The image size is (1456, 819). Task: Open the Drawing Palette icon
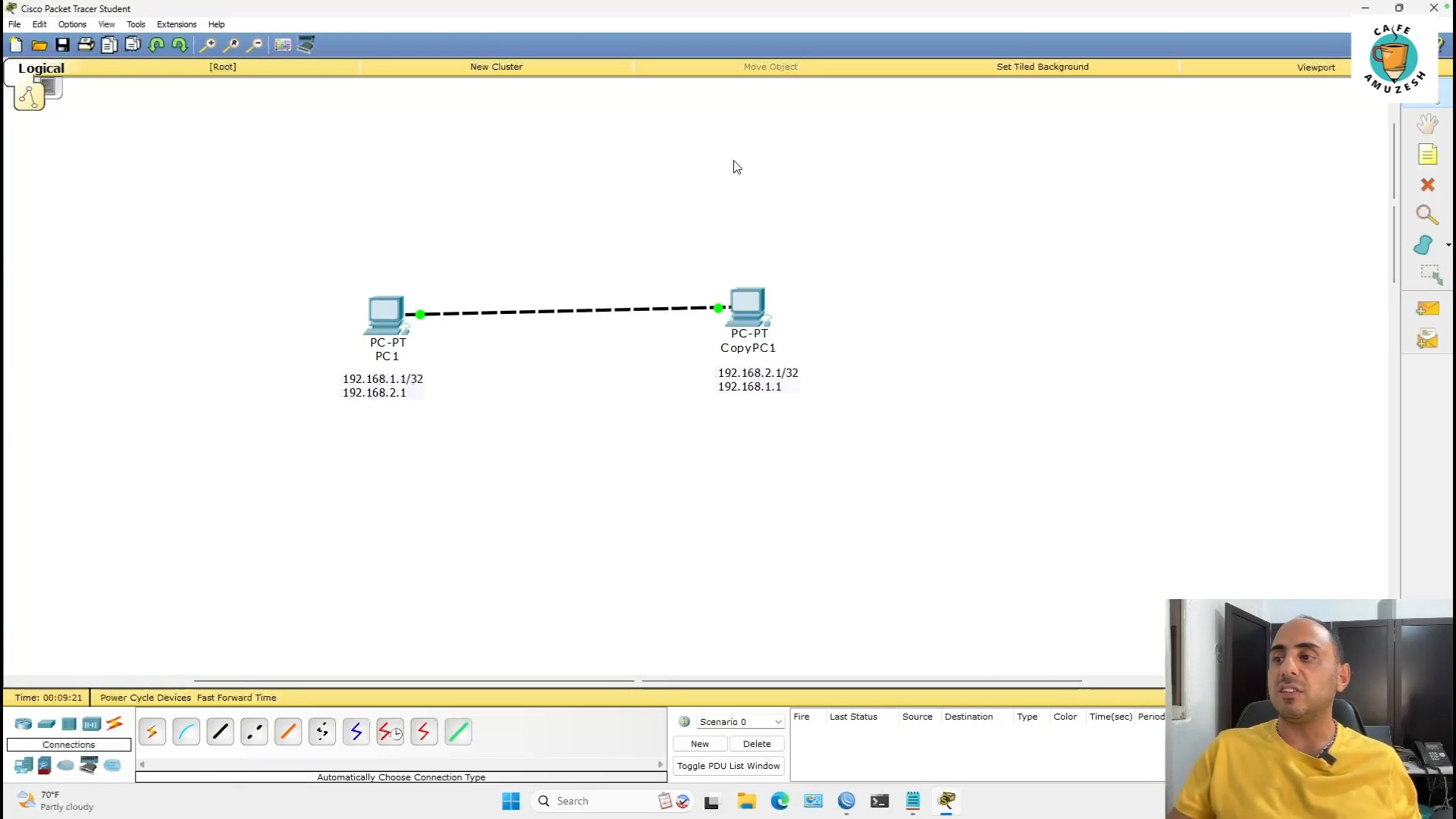click(283, 45)
